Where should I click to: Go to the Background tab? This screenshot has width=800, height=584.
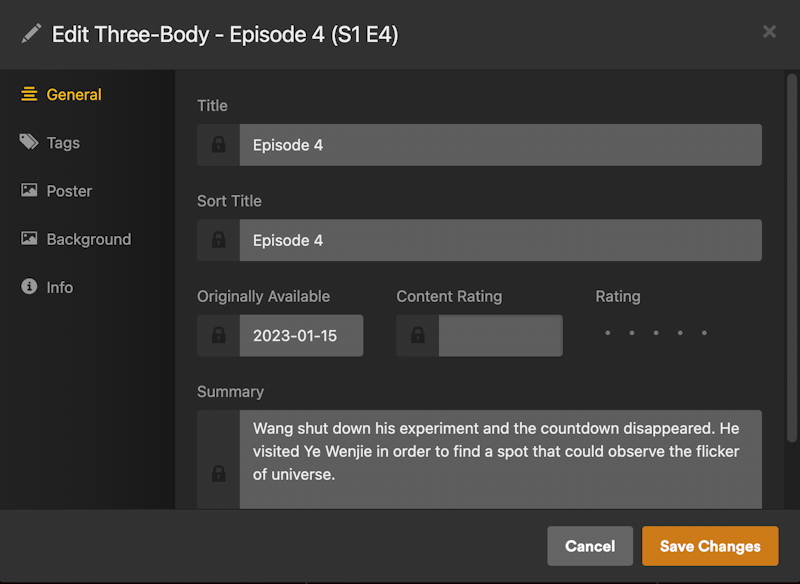76,239
